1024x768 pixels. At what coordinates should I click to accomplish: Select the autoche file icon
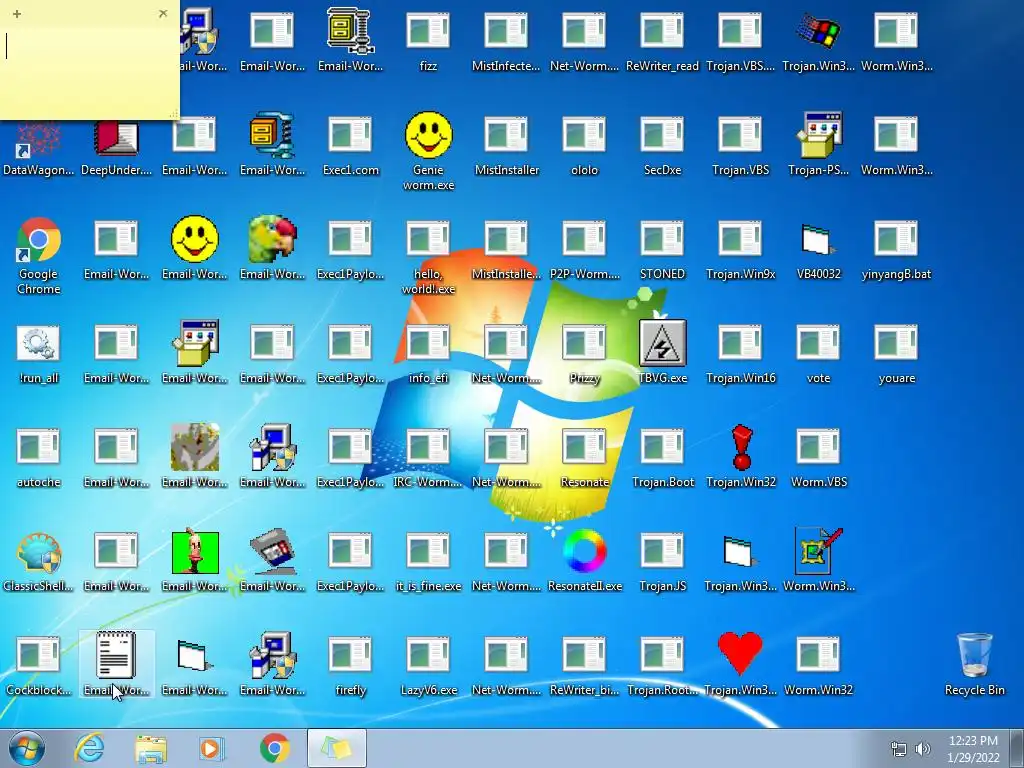pyautogui.click(x=39, y=447)
